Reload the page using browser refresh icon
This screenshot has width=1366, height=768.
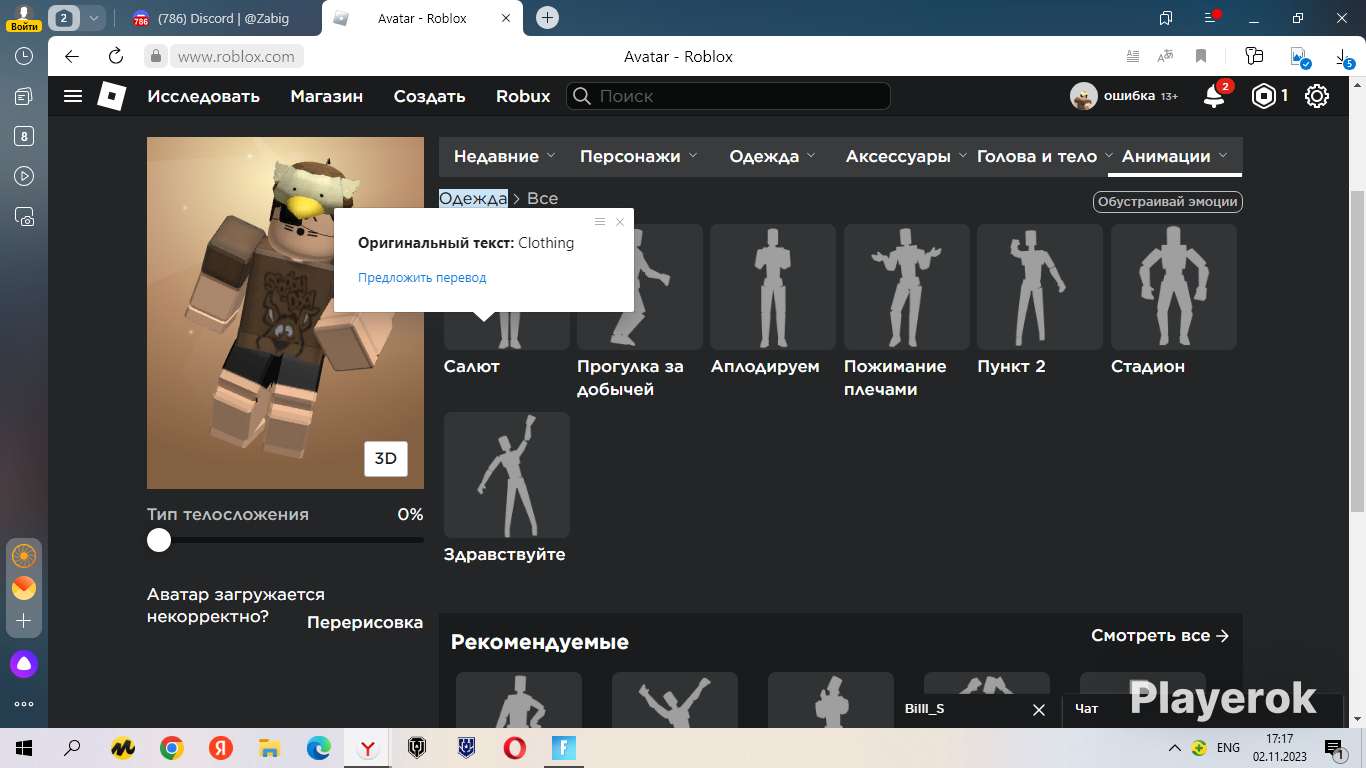tap(116, 56)
